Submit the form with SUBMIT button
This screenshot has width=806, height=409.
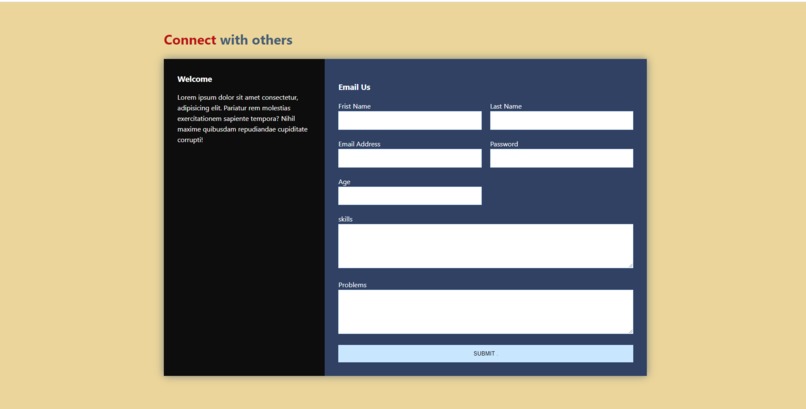[x=486, y=354]
